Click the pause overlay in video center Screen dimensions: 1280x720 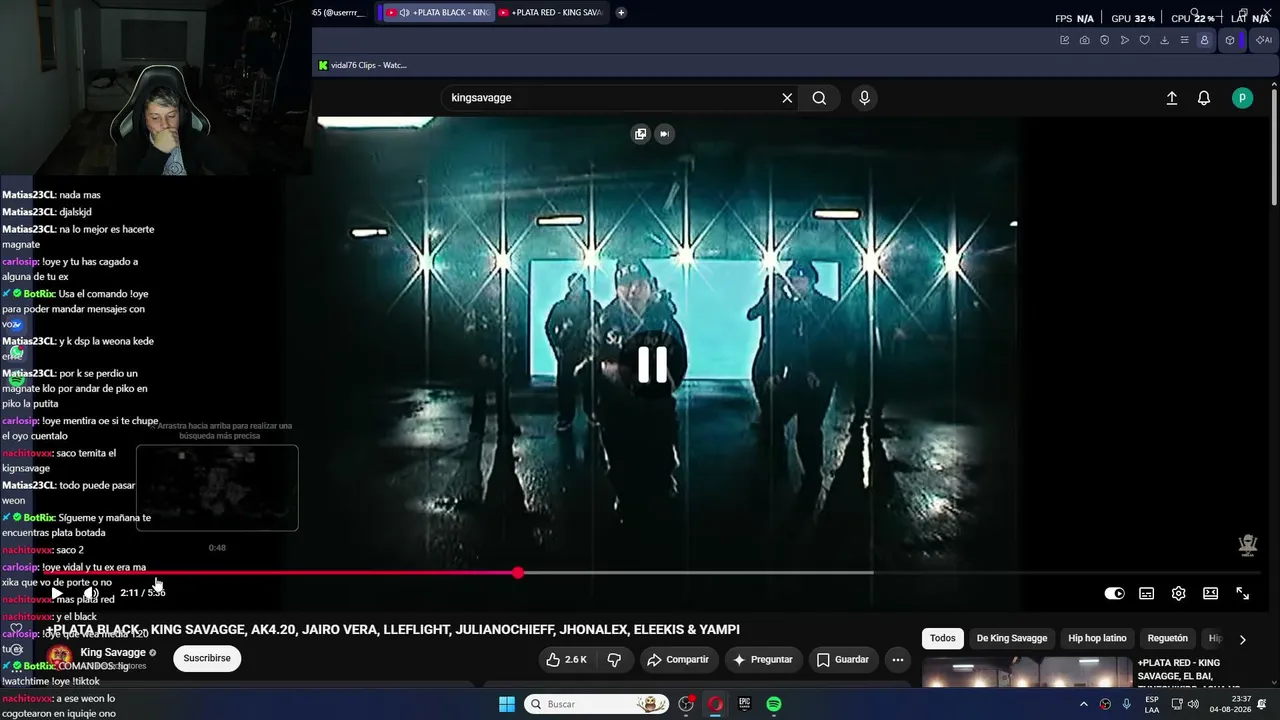(x=652, y=365)
